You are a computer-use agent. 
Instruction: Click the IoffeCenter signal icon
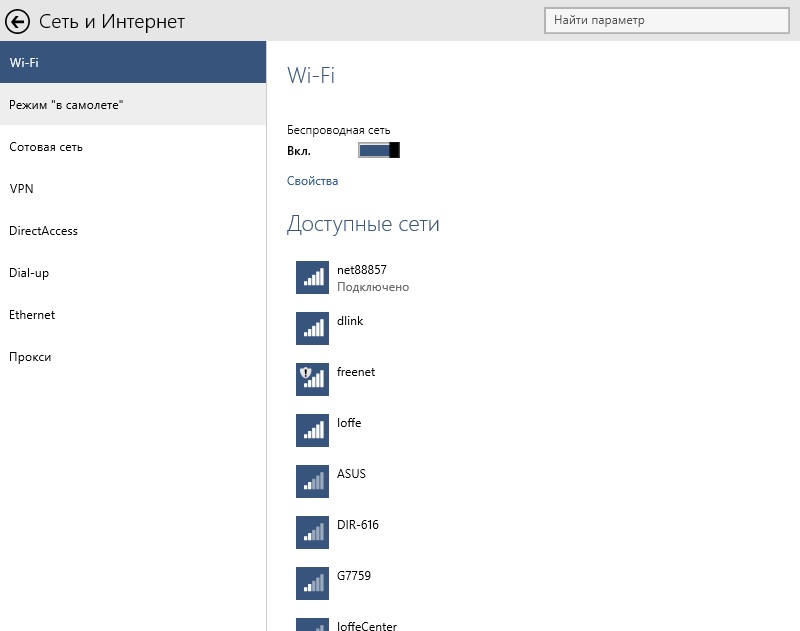[312, 625]
